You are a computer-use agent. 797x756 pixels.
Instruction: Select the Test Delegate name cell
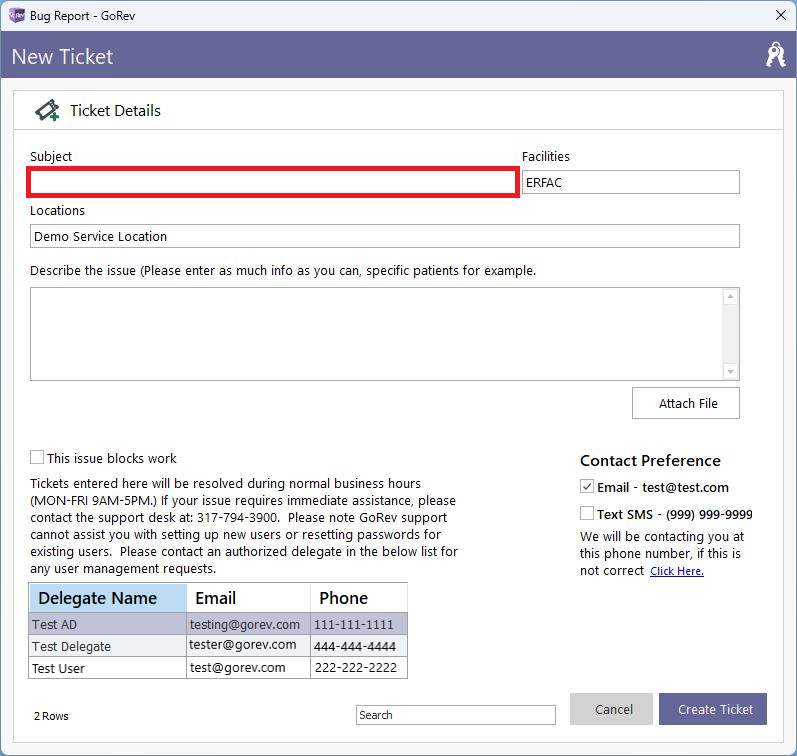[108, 646]
